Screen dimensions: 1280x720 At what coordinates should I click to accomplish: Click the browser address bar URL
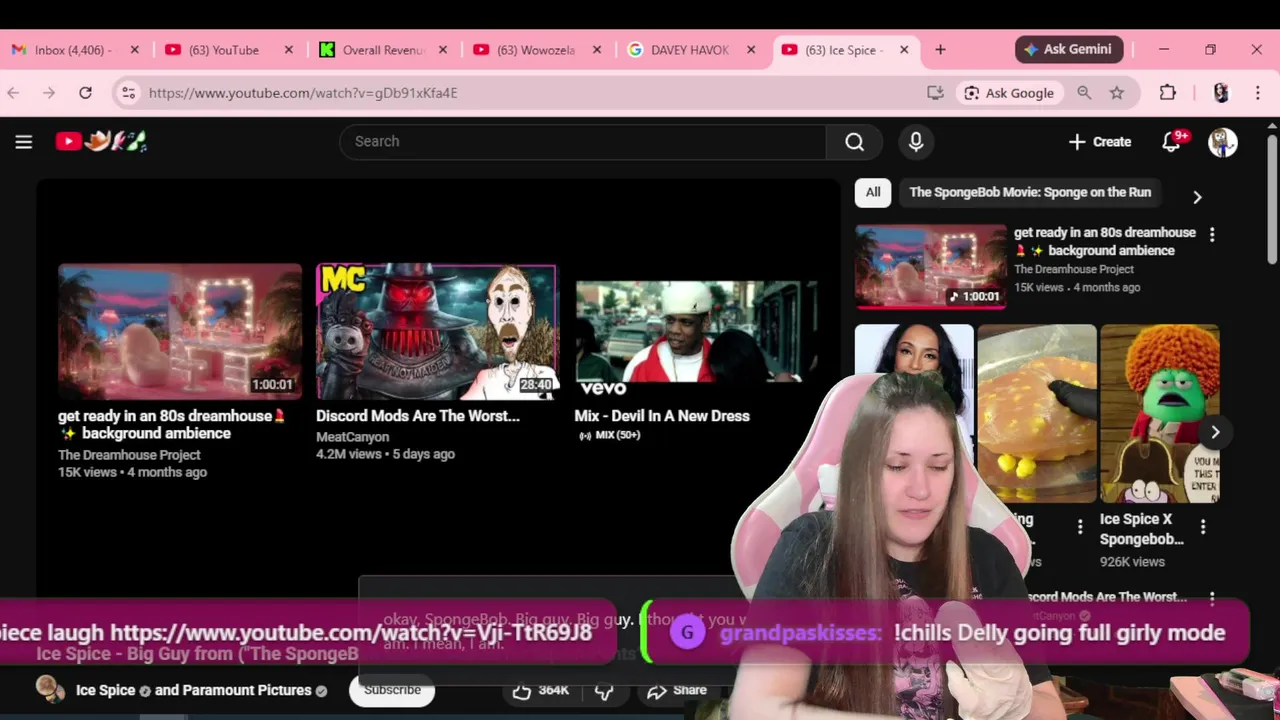303,93
